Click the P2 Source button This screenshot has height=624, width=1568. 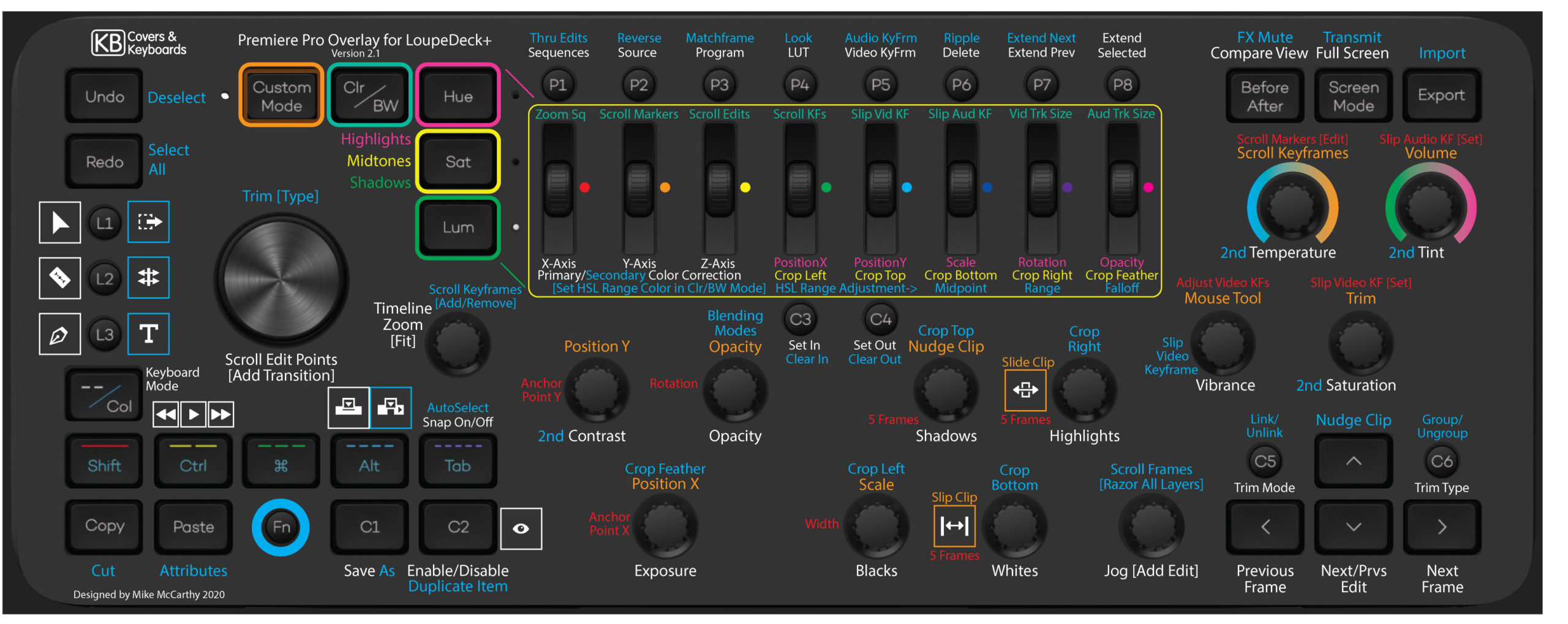(x=638, y=85)
